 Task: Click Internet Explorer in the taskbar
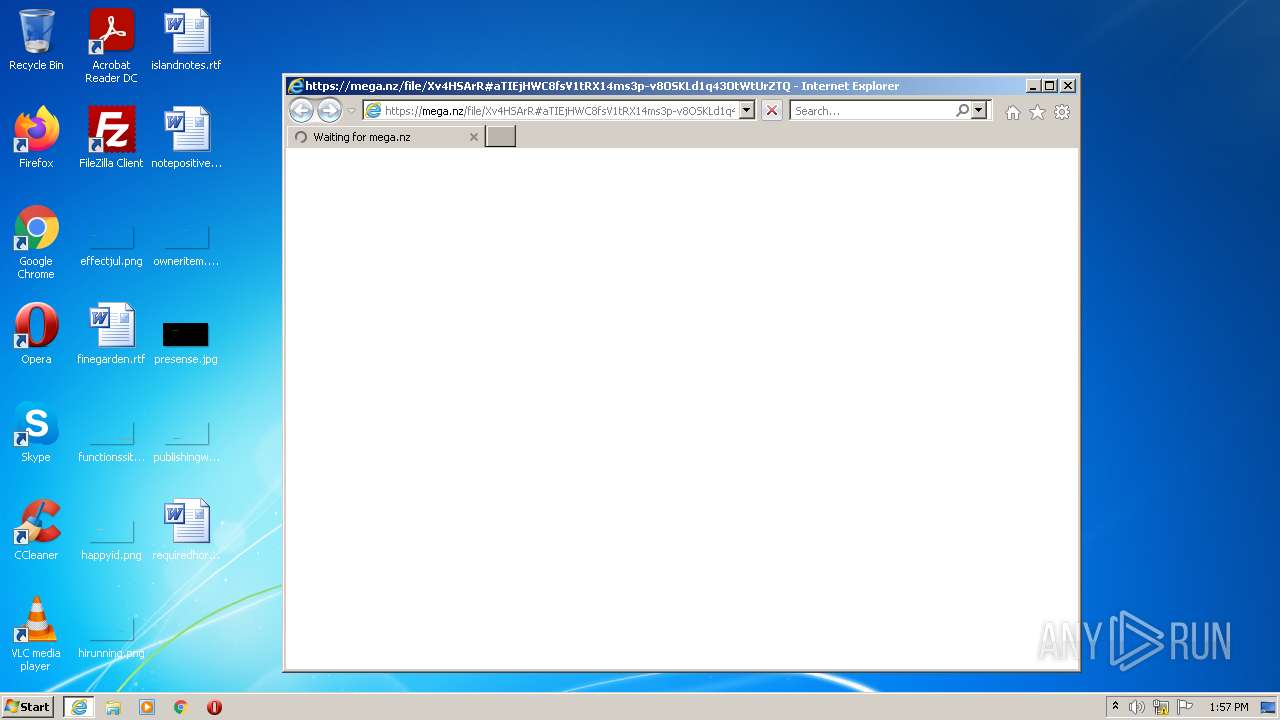pyautogui.click(x=79, y=707)
